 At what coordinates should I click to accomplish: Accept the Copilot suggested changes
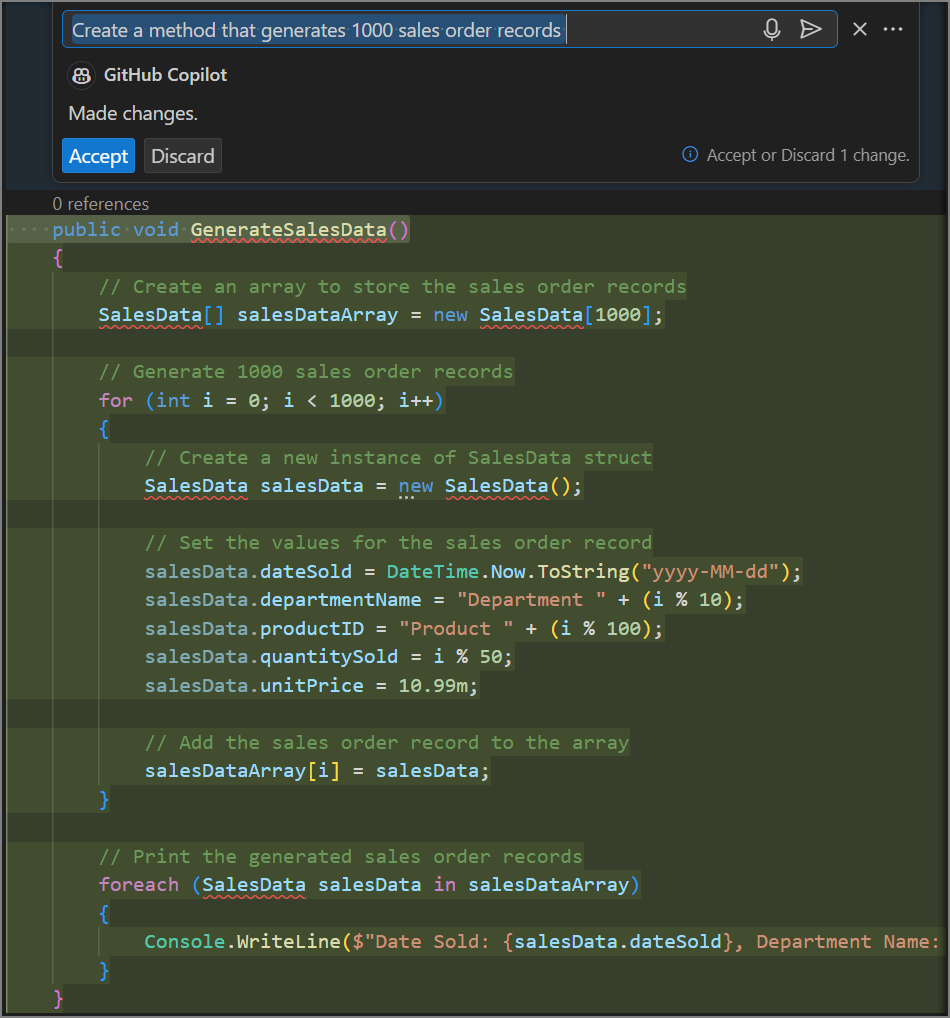click(x=98, y=156)
